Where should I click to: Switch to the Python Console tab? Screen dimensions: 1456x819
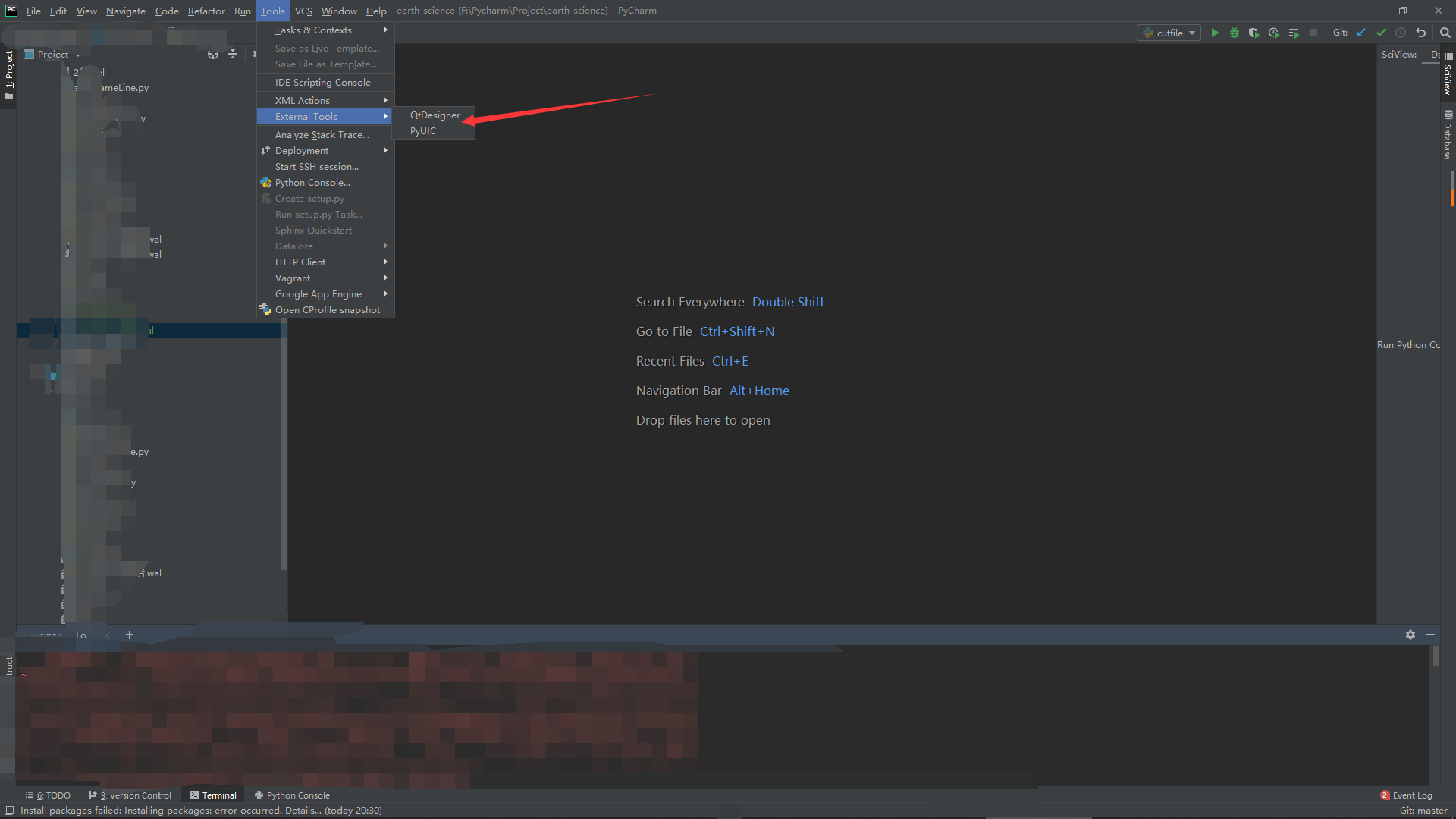(x=292, y=795)
